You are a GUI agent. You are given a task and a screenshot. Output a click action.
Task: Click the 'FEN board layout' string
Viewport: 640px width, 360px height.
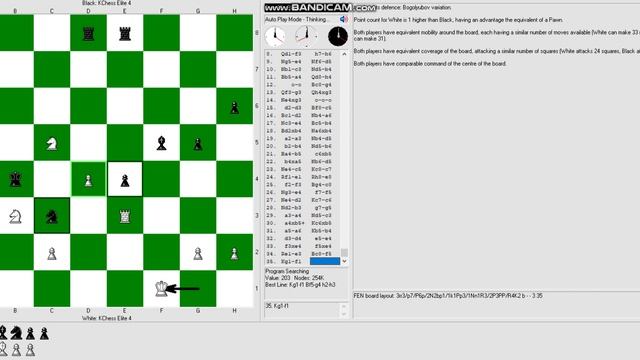(x=448, y=296)
